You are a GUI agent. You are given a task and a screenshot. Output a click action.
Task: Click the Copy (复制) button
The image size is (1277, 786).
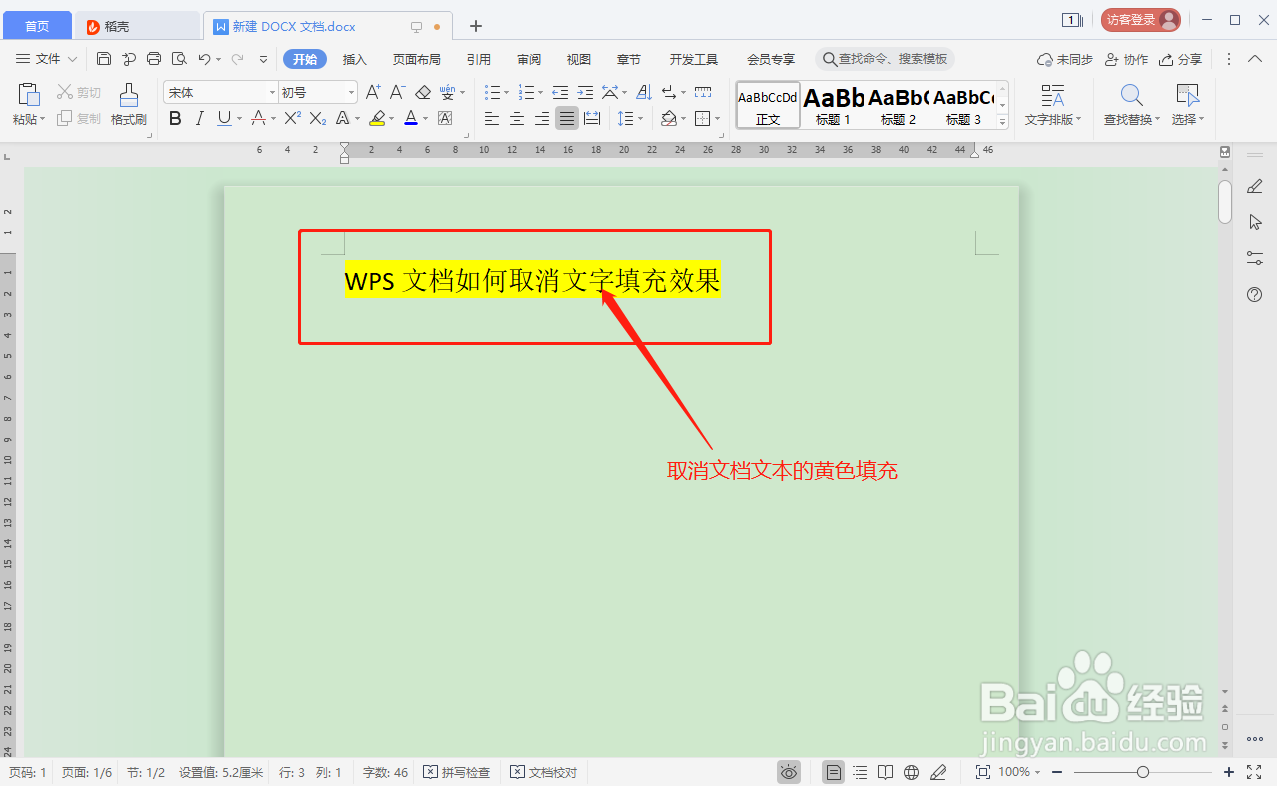point(79,119)
